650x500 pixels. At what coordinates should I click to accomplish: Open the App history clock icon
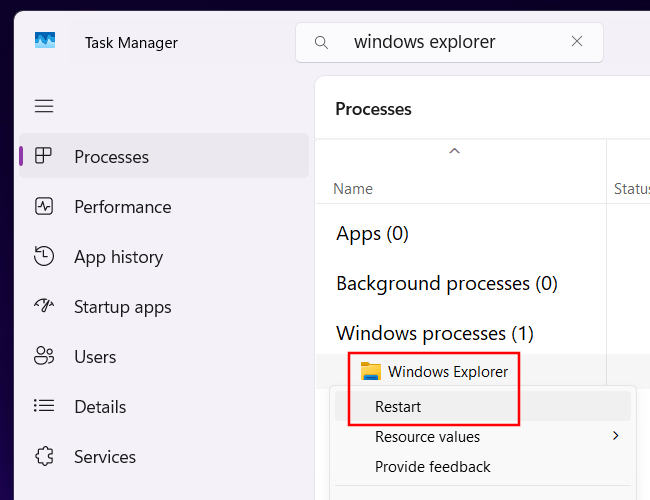click(44, 256)
